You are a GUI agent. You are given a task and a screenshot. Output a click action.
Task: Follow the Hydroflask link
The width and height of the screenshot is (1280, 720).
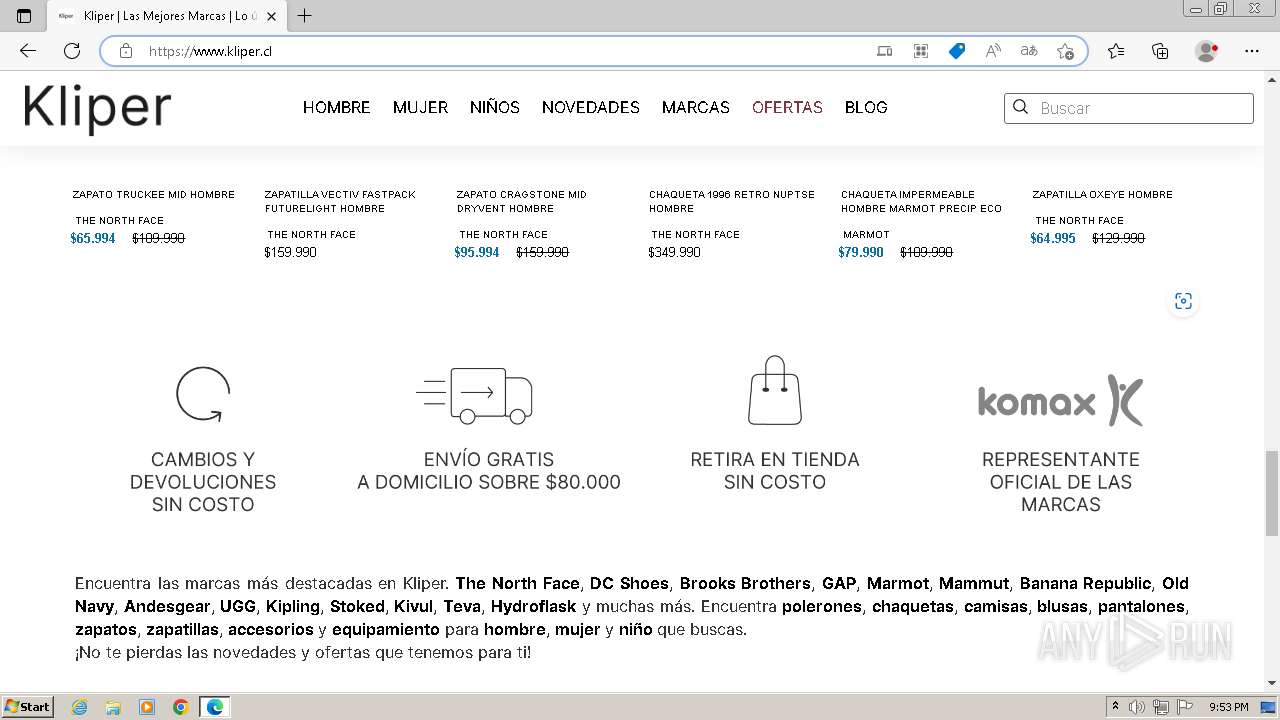pyautogui.click(x=533, y=606)
